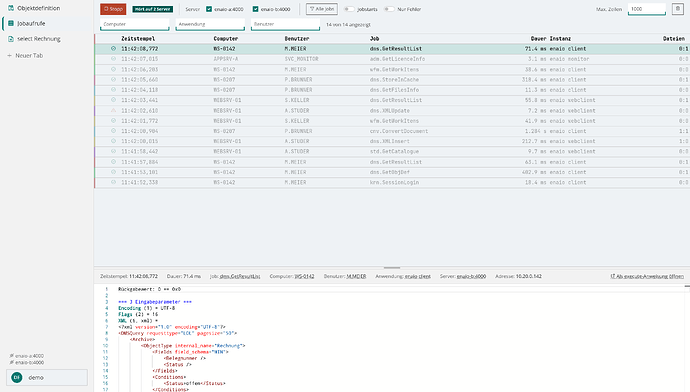
Task: Open the 'select Rechnung' tab
Action: point(46,39)
